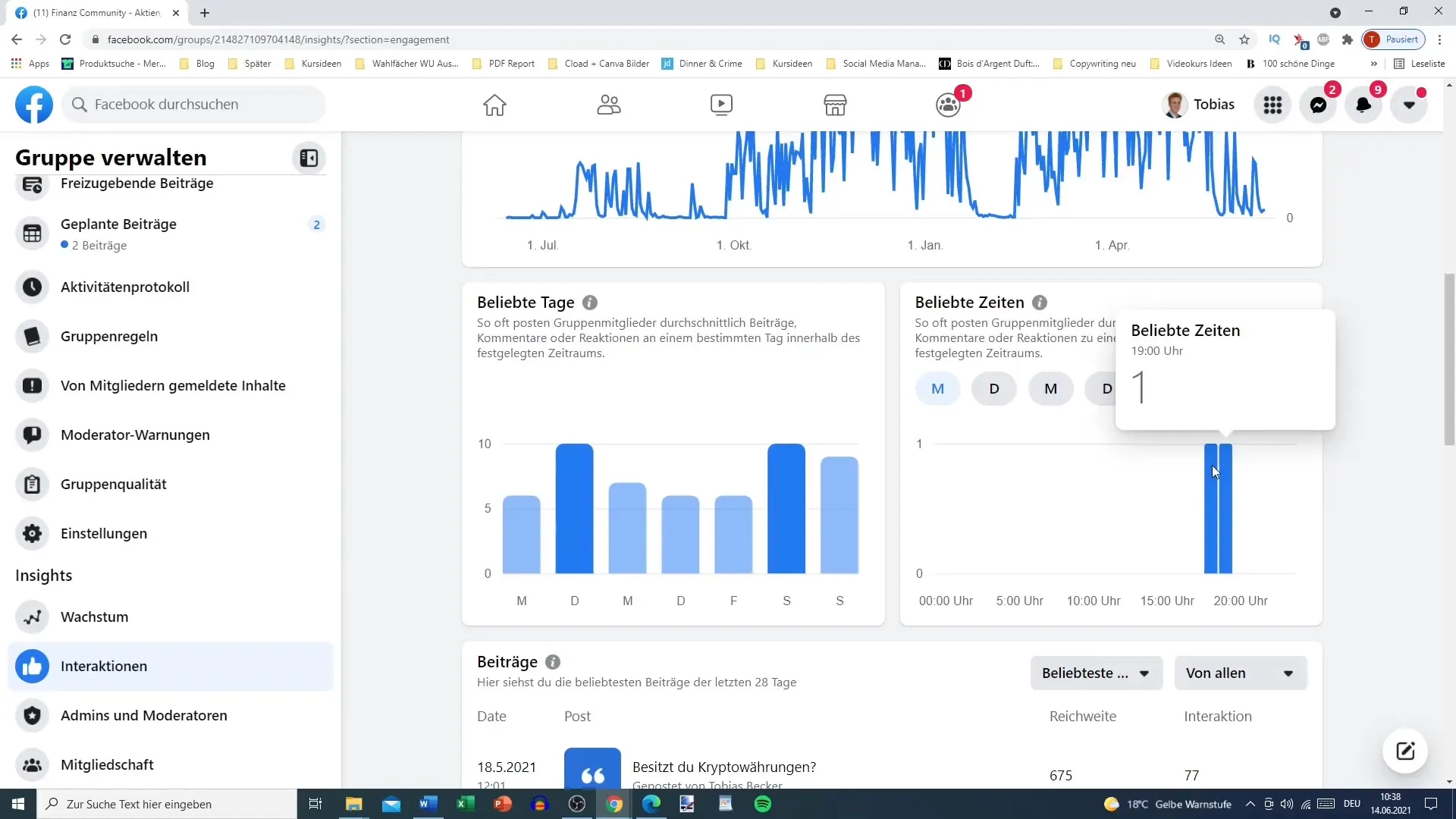1456x819 pixels.
Task: Click the Admins und Moderatoren icon
Action: [33, 715]
